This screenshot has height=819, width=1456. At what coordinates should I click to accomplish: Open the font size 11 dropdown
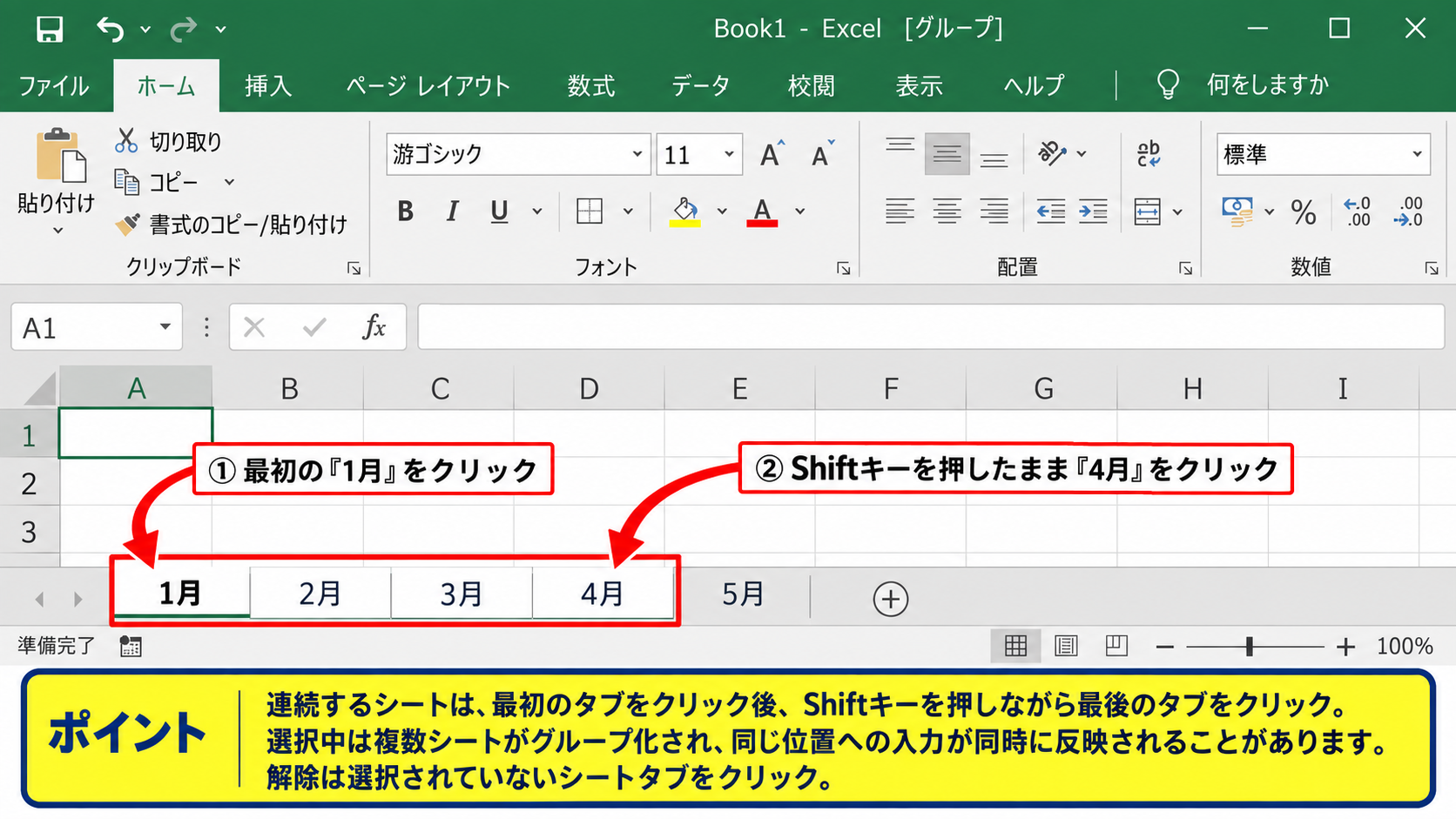729,154
